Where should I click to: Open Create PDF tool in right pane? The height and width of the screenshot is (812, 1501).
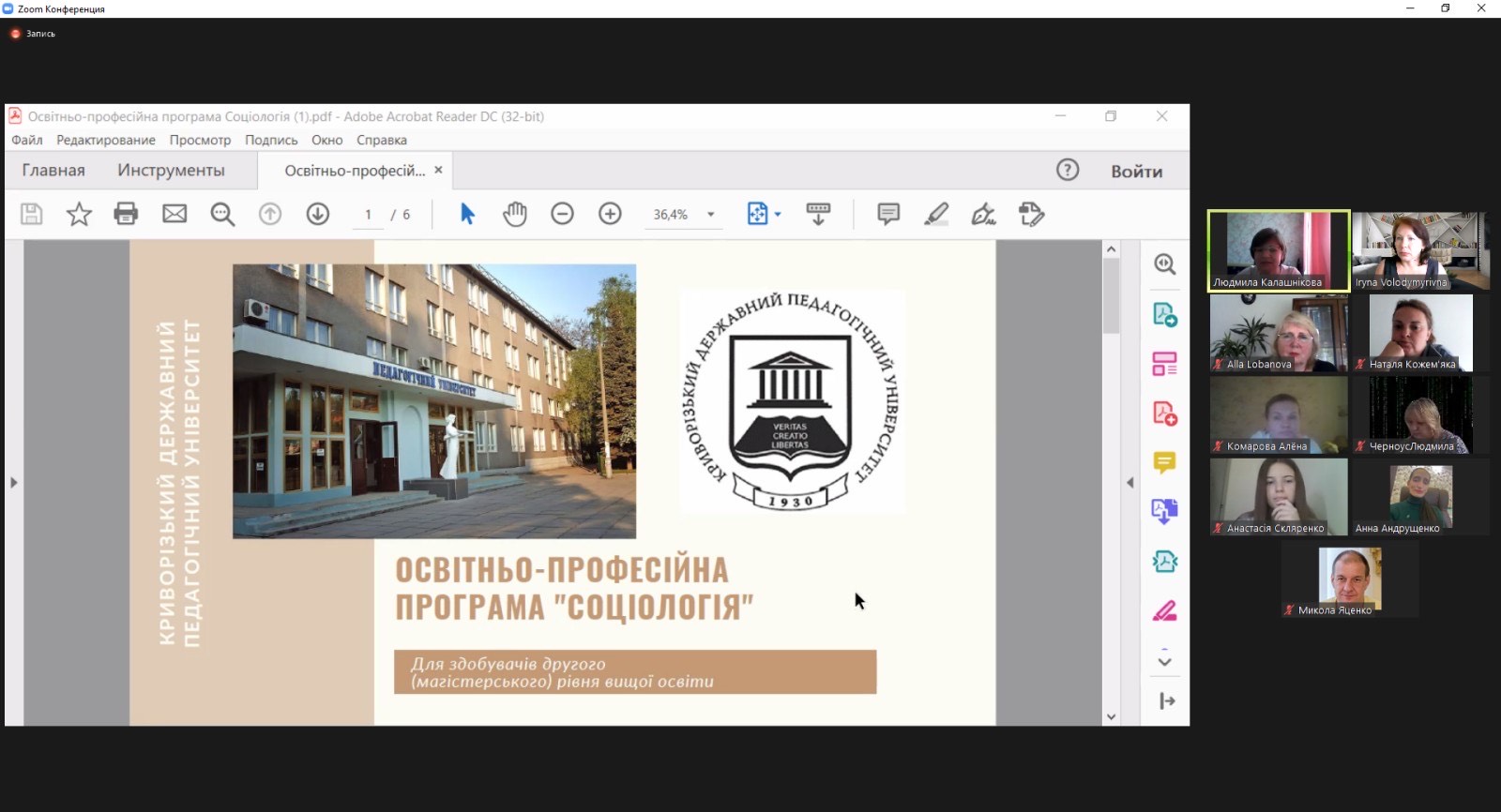[1165, 414]
